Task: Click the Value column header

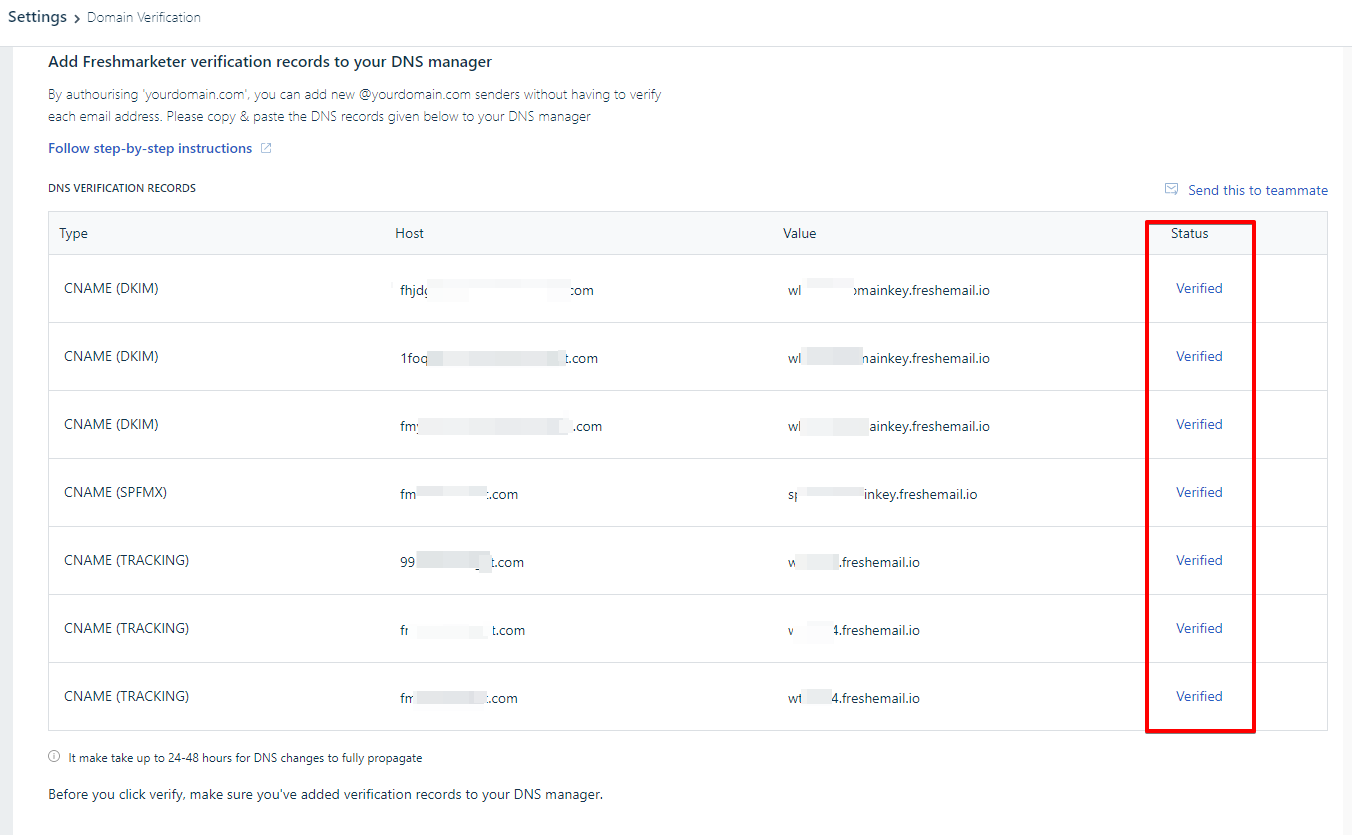Action: tap(799, 233)
